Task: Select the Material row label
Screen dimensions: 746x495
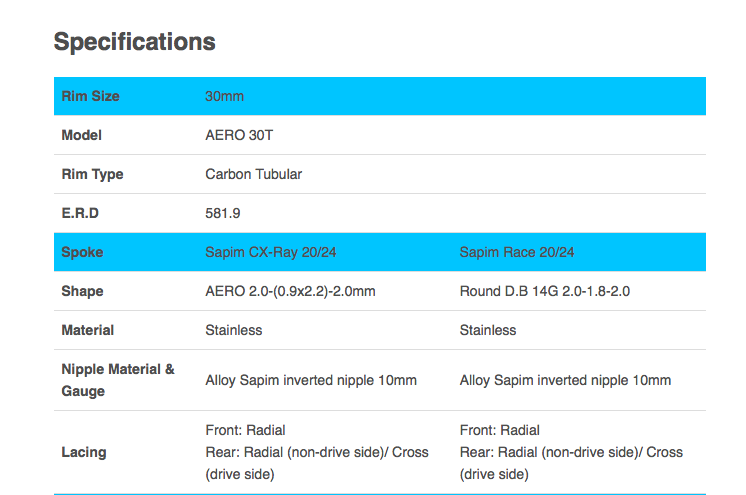Action: [88, 330]
